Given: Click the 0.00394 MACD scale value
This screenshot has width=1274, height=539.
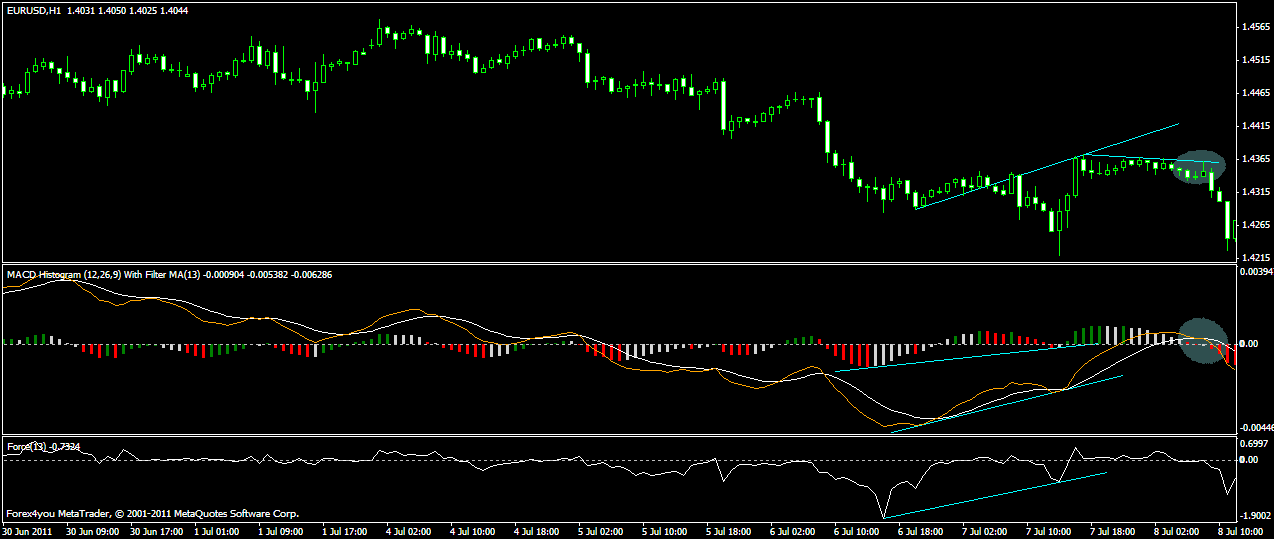Looking at the screenshot, I should tap(1254, 271).
